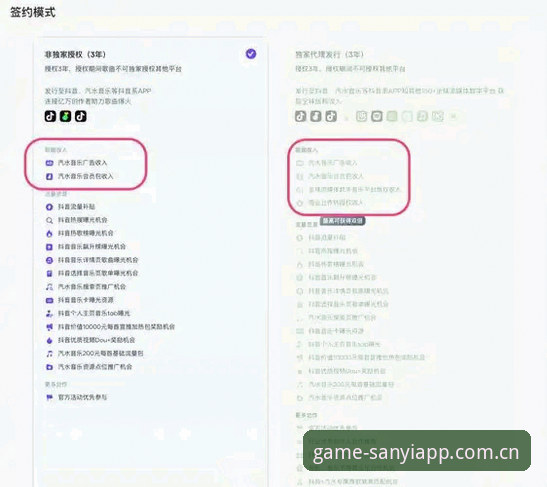Click the icon beside 汽水音乐会员收入 in non-exclusive card
Screen dimensions: 547x487
[49, 177]
